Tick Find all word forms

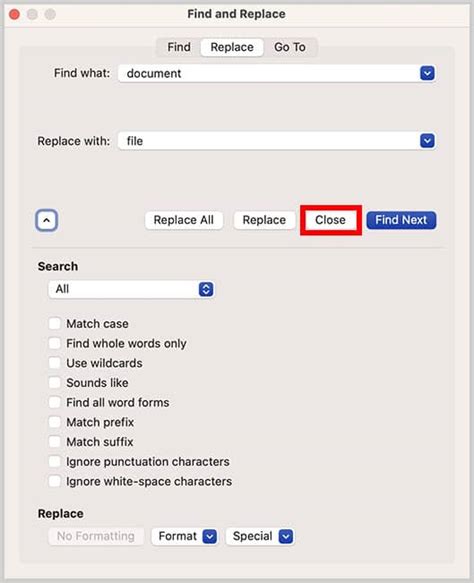[55, 402]
